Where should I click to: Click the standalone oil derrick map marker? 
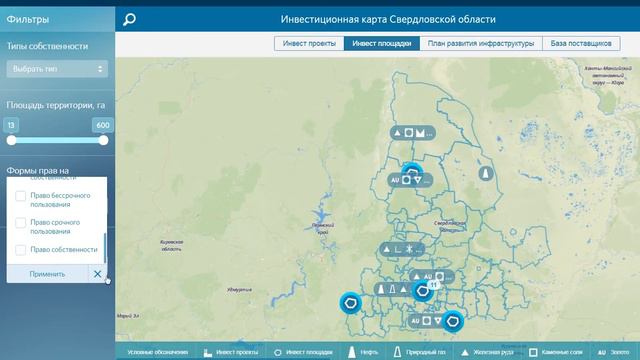485,173
